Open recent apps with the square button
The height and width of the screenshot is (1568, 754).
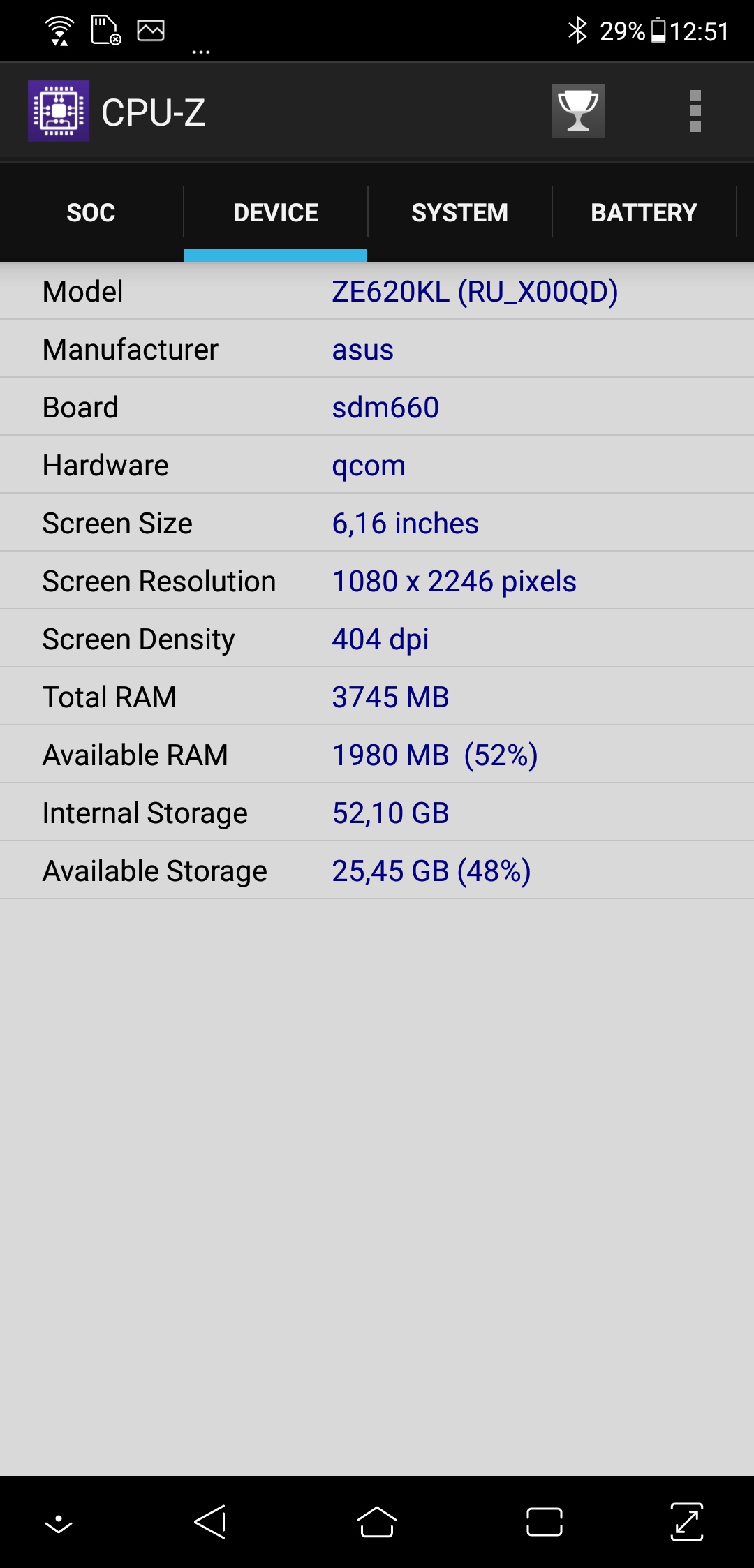coord(545,1522)
